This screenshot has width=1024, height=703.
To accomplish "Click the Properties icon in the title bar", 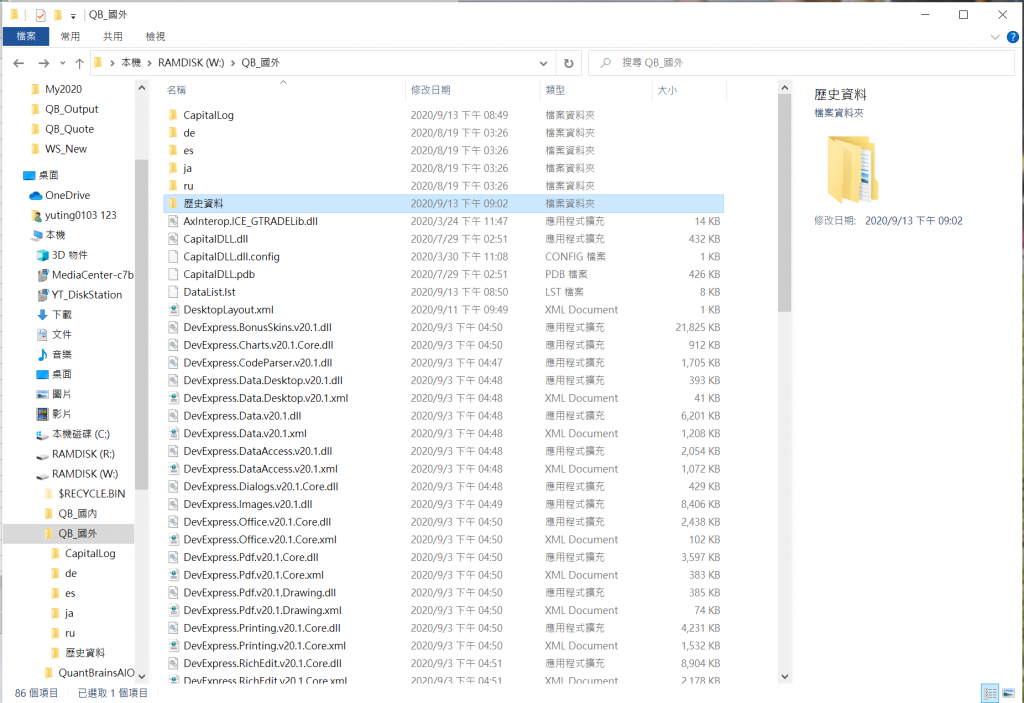I will point(40,15).
